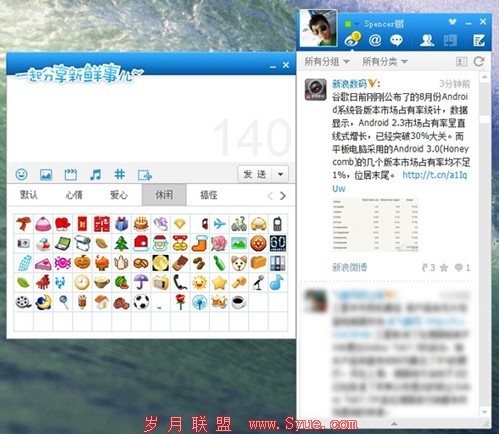499x434 pixels.
Task: Open the http://t.cn/a1Iq link in the post
Action: coord(435,175)
